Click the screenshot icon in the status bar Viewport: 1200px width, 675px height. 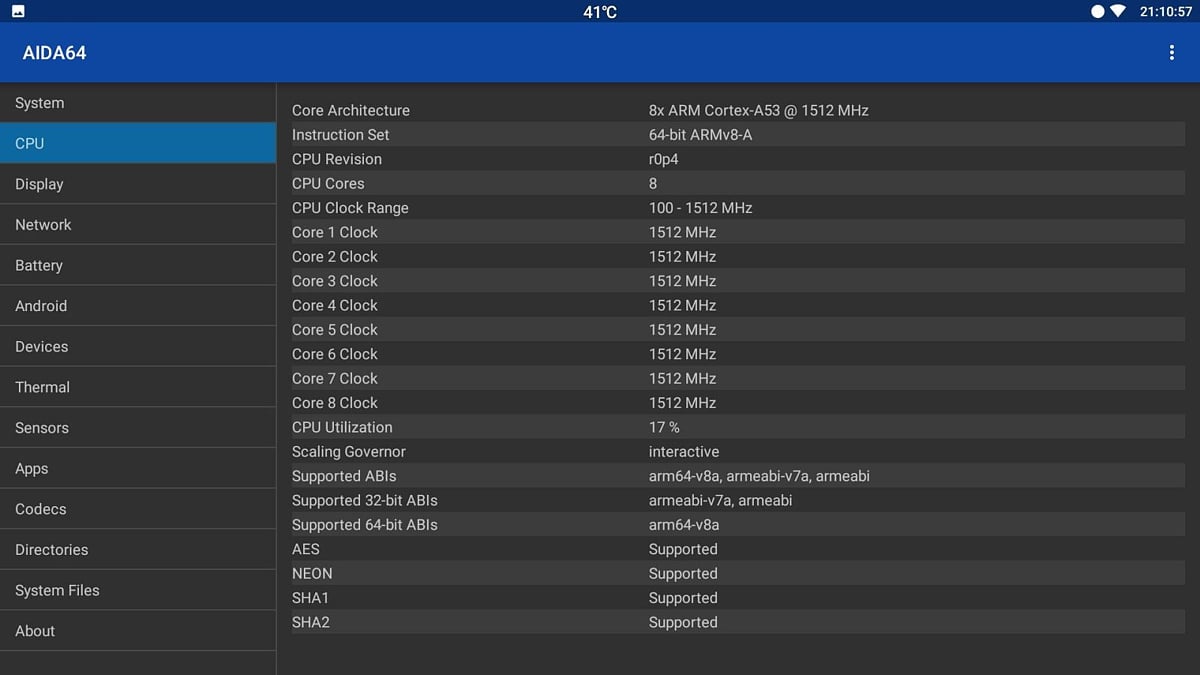16,11
